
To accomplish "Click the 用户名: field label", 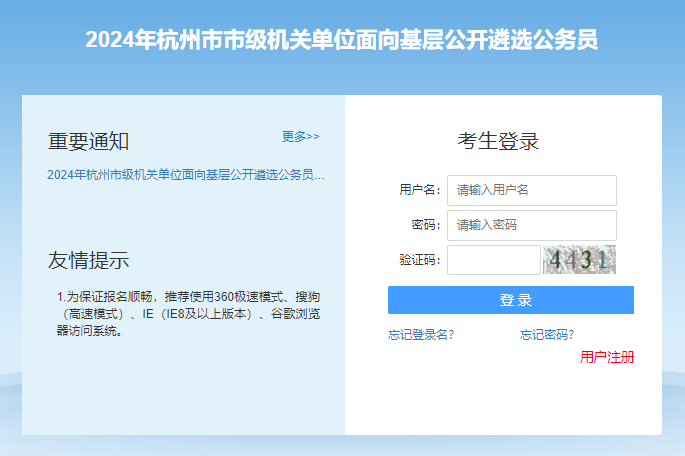I will coord(419,190).
